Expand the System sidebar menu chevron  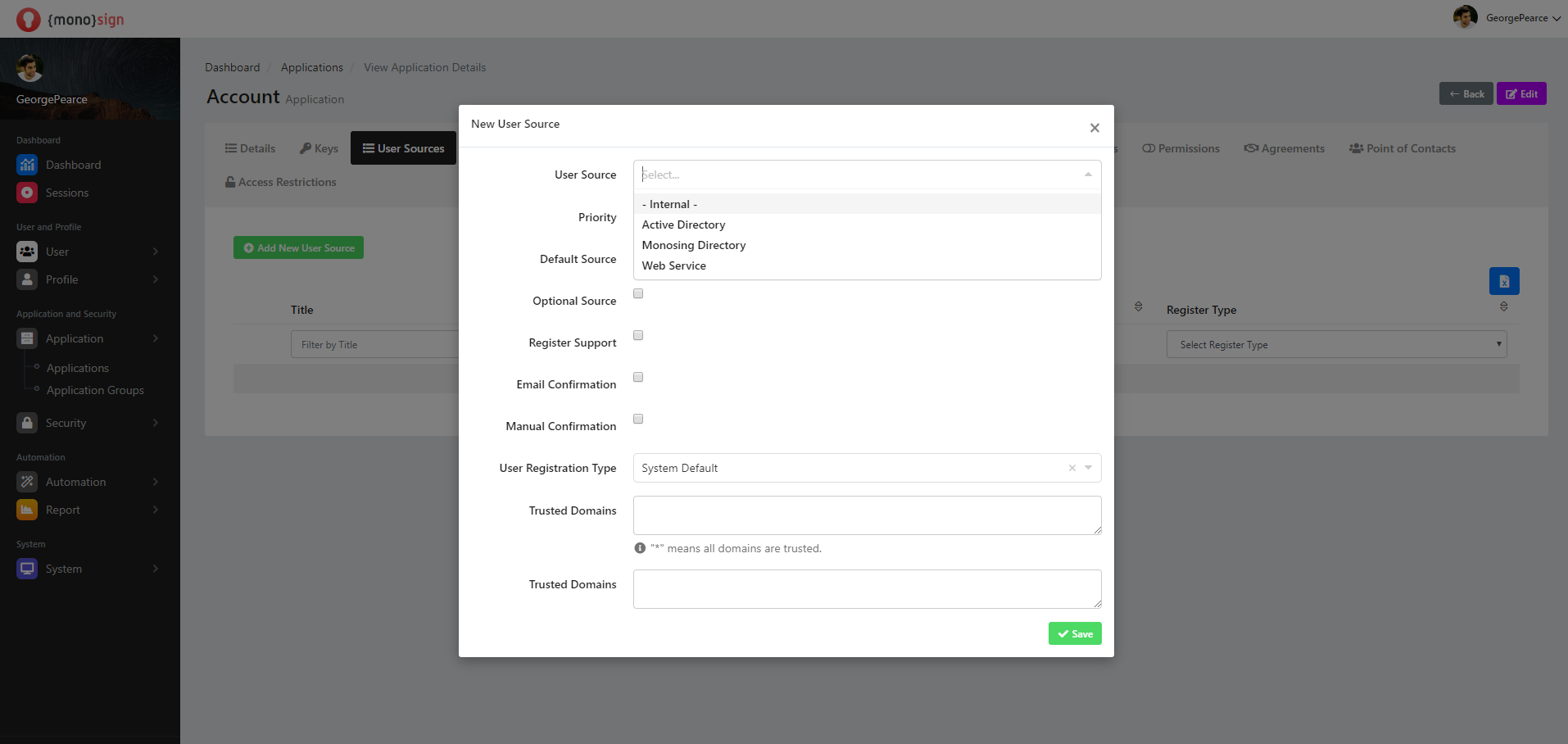tap(156, 569)
